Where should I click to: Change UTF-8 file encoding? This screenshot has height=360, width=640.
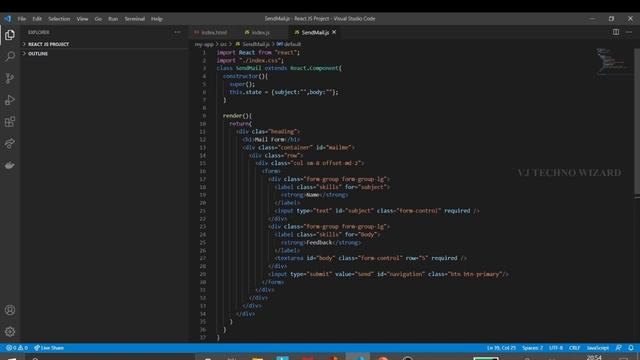[556, 348]
